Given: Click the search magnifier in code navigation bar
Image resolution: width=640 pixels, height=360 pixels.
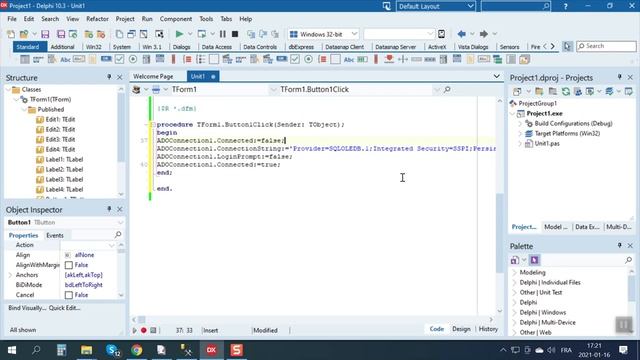Looking at the screenshot, I should click(447, 89).
